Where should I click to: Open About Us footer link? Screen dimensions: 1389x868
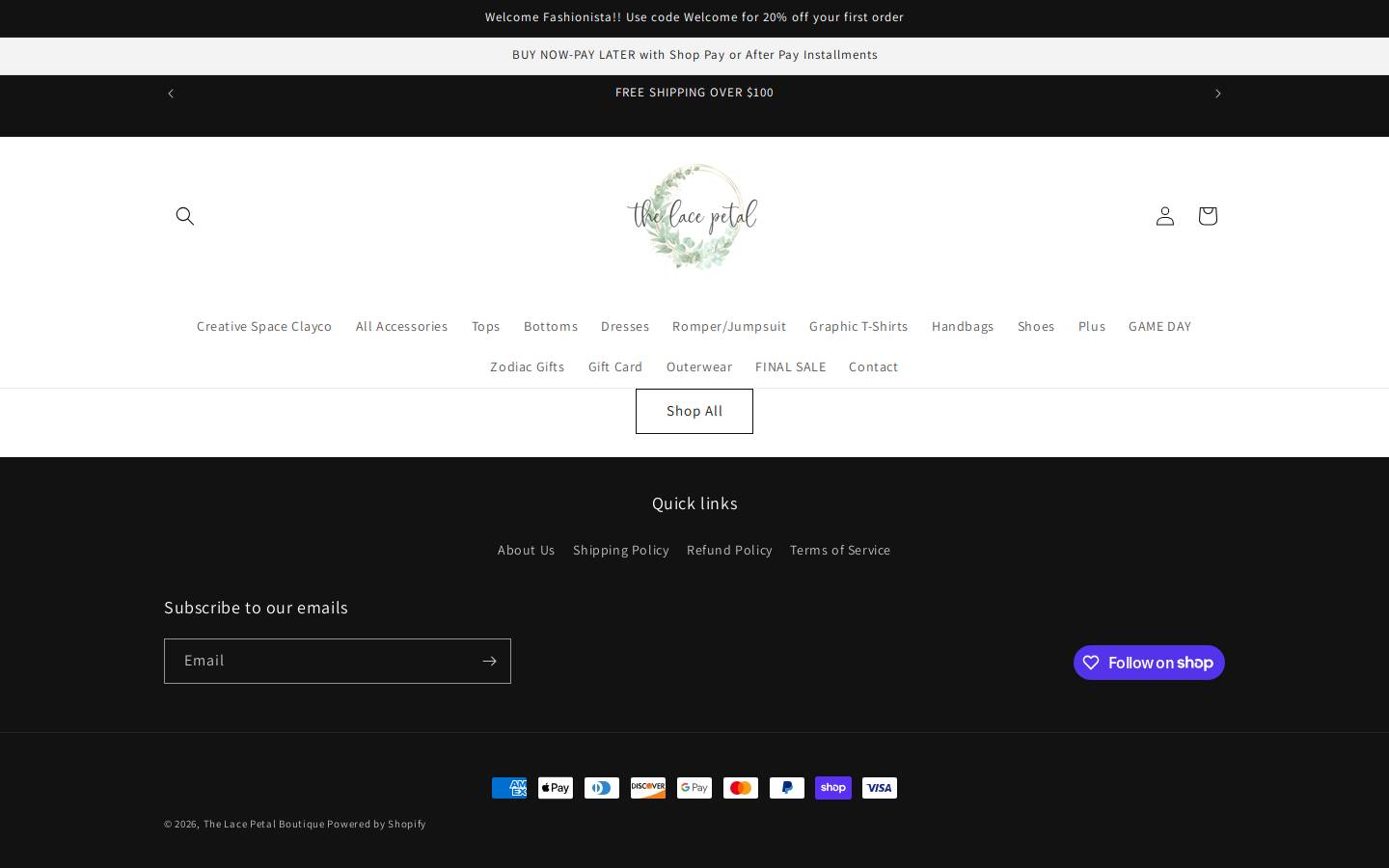click(527, 551)
